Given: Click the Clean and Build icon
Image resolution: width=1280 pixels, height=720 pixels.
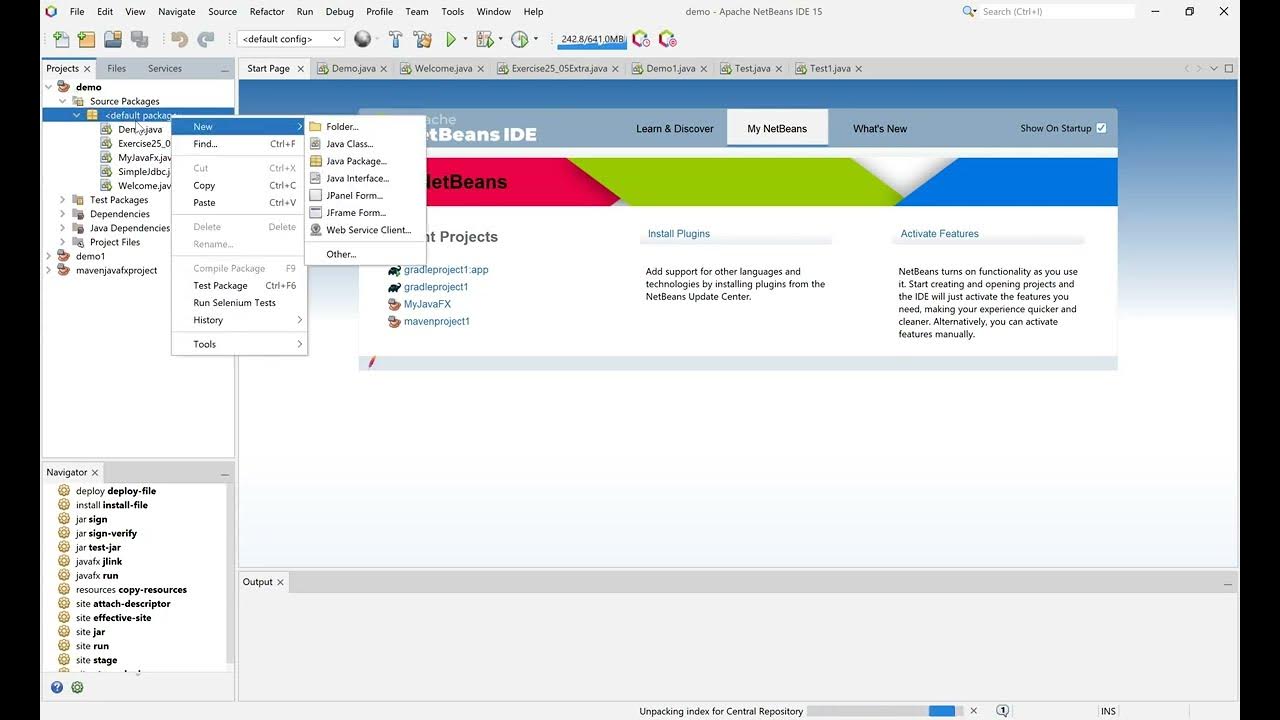Looking at the screenshot, I should point(422,39).
